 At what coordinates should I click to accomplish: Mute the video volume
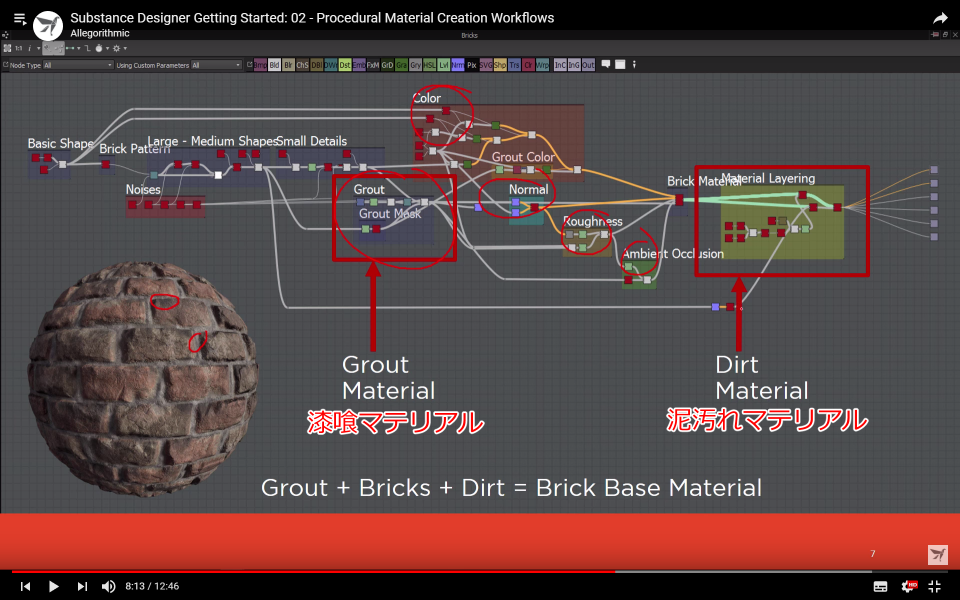(108, 587)
